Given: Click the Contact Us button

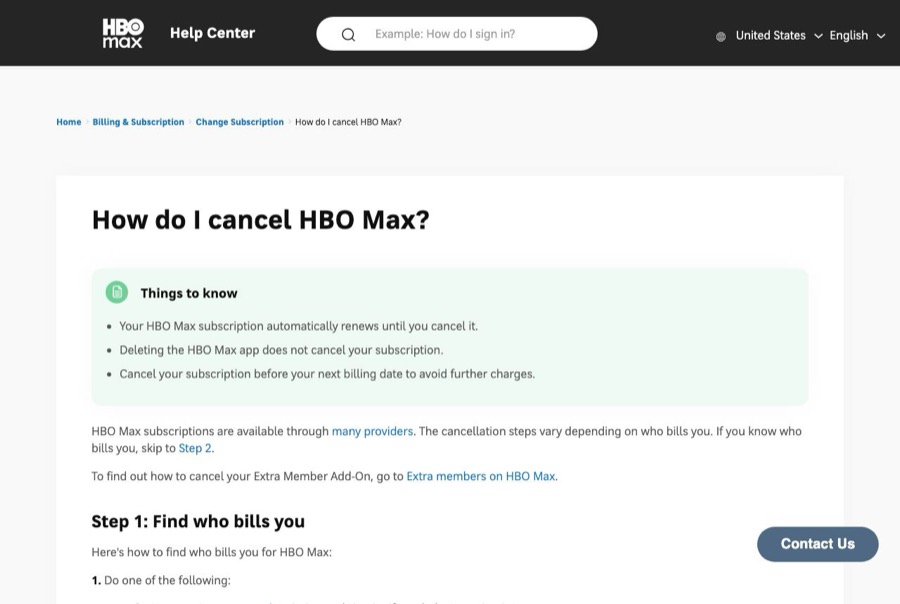Looking at the screenshot, I should 818,544.
